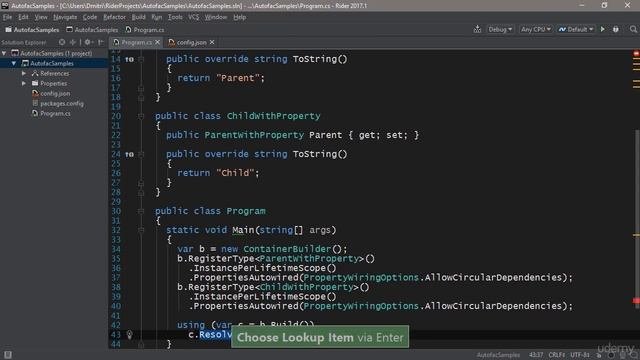
Task: Fold the ChildWithProperty class at line 20
Action: click(140, 116)
